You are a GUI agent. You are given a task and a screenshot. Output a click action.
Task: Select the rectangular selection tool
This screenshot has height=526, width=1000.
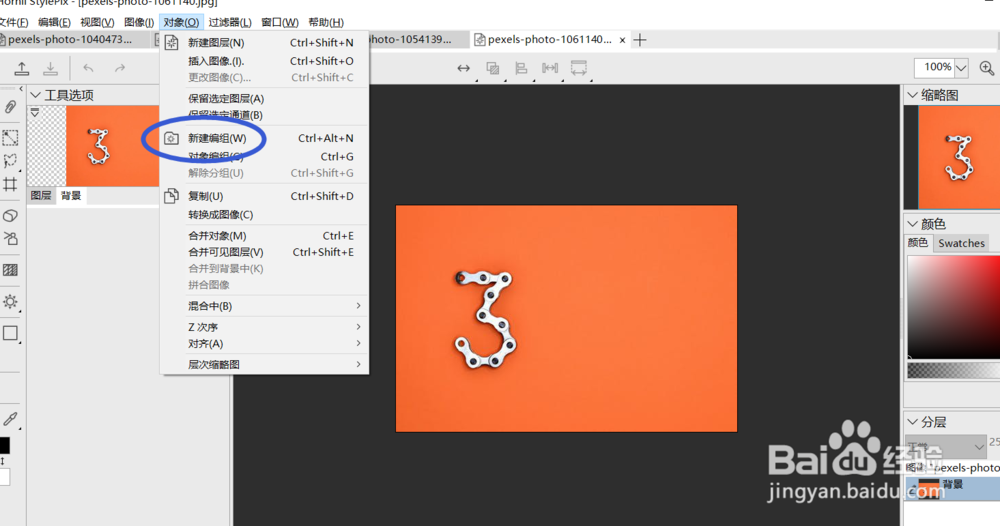pos(10,137)
